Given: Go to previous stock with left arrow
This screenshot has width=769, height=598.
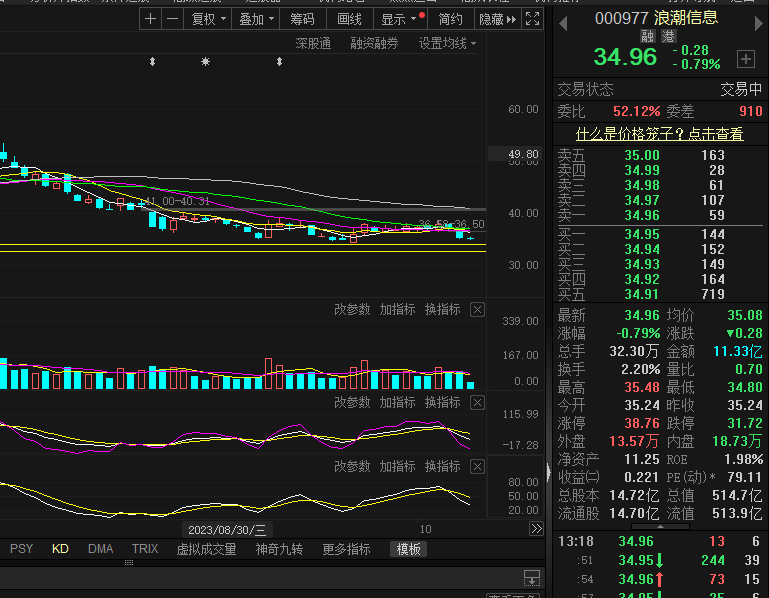Looking at the screenshot, I should click(563, 21).
